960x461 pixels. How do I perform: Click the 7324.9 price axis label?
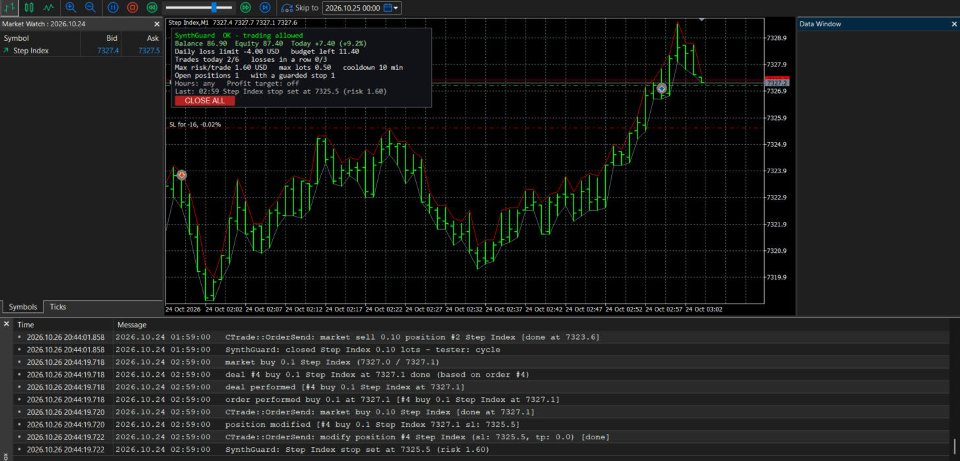pos(777,144)
